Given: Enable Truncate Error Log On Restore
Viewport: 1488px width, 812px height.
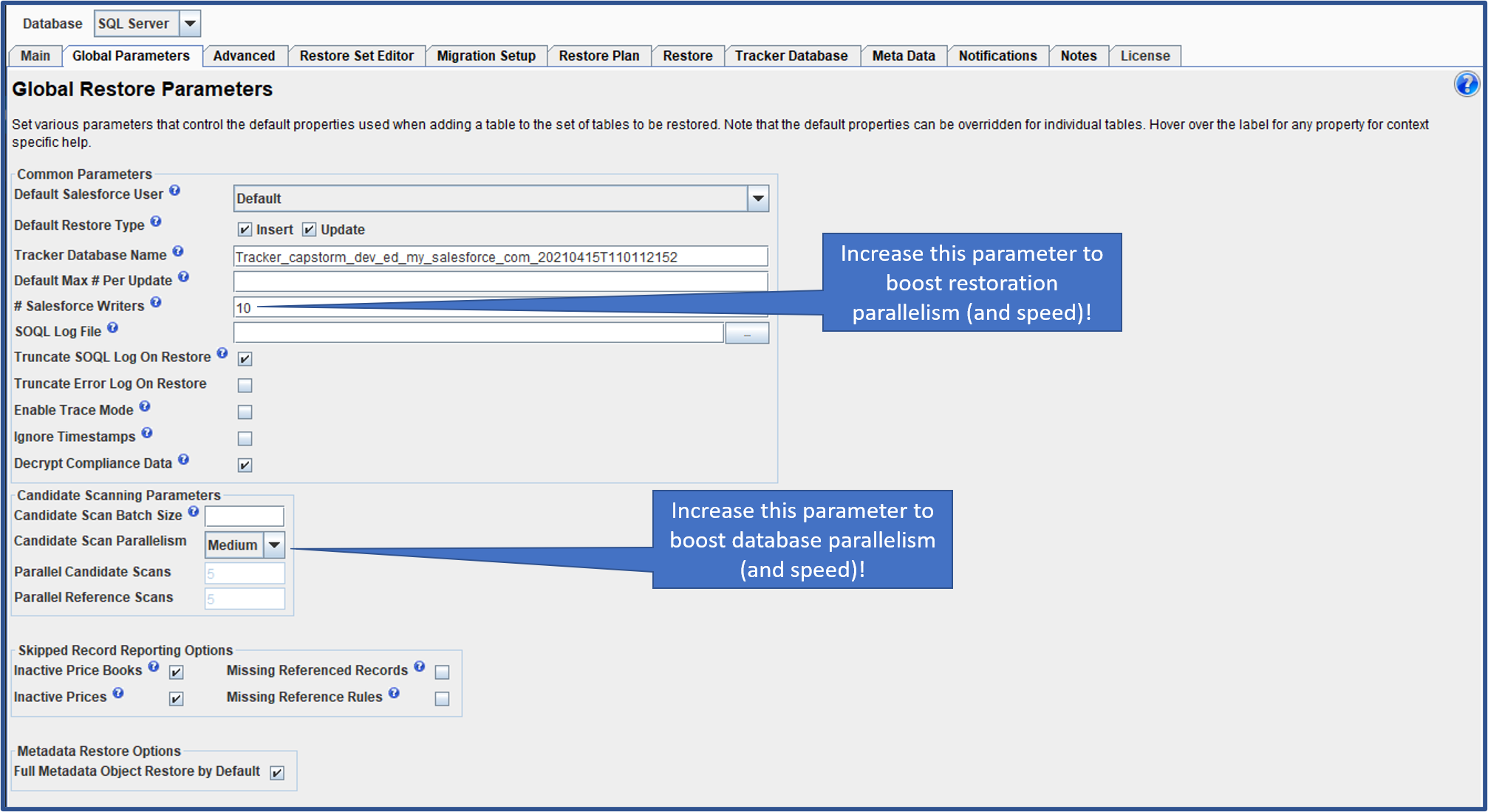Looking at the screenshot, I should [245, 386].
